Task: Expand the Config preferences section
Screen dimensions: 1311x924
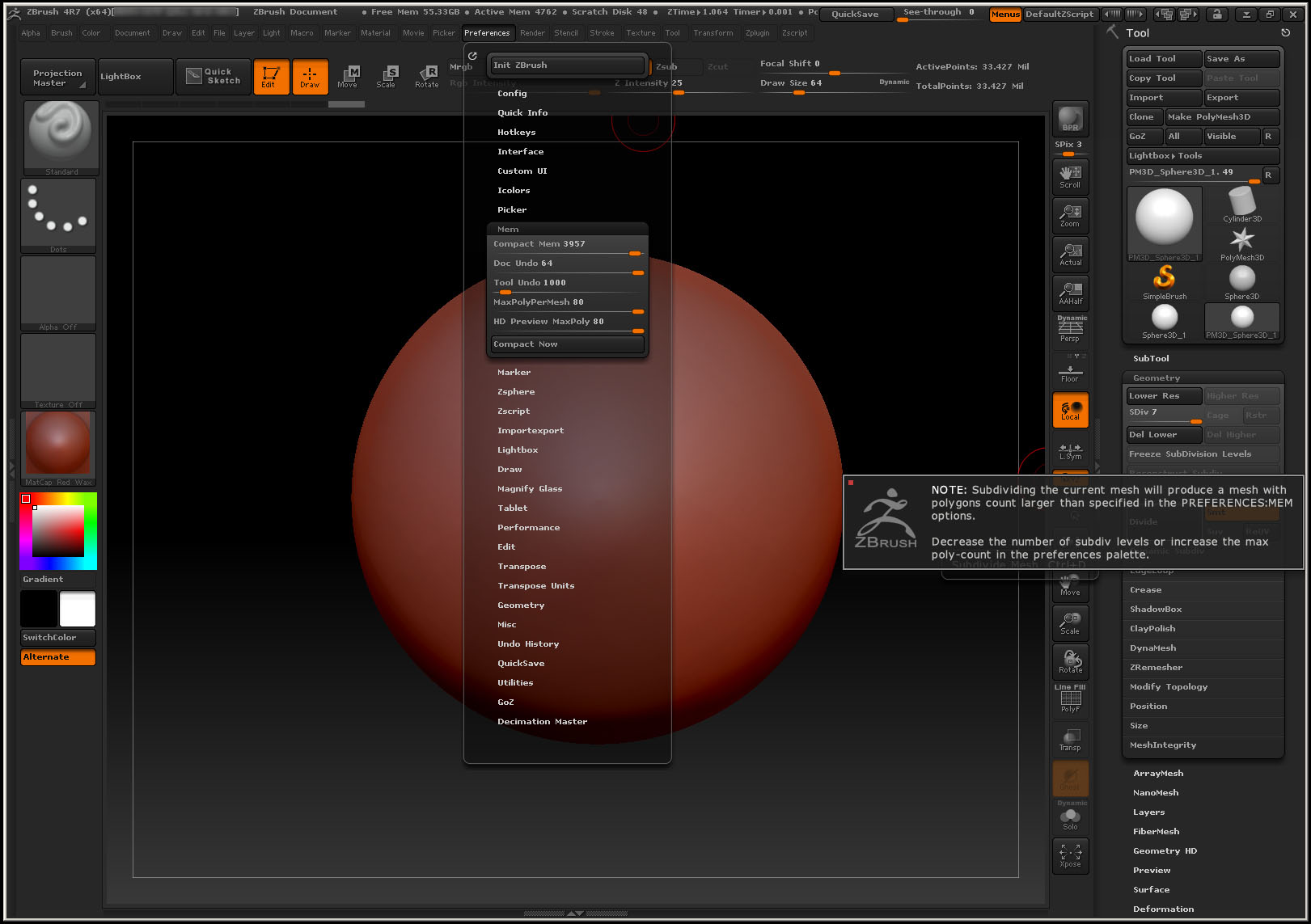Action: click(512, 94)
